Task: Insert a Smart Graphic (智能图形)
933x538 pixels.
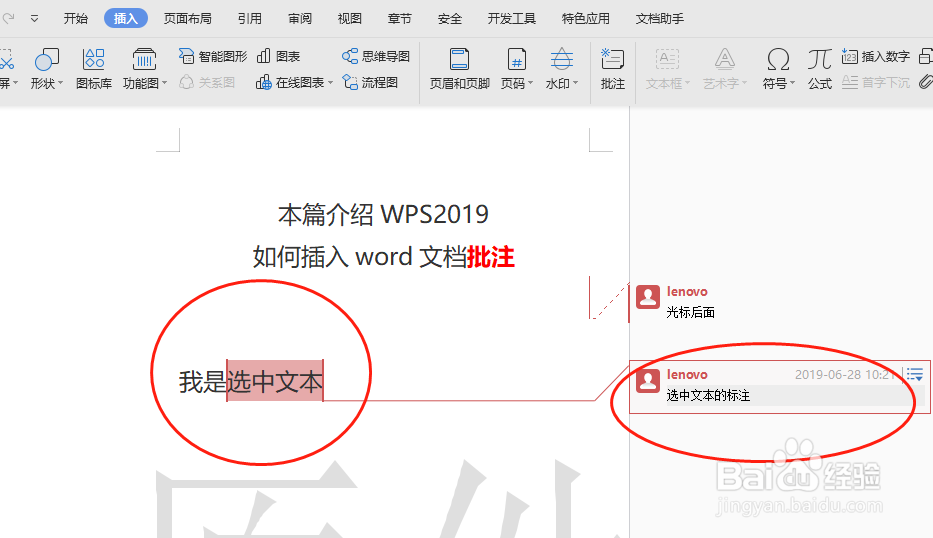Action: tap(212, 57)
